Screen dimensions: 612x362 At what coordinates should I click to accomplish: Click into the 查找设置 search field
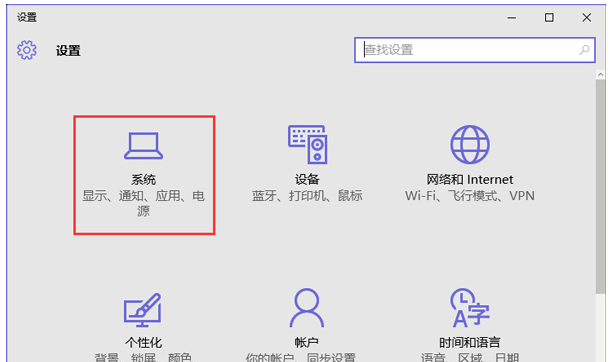coord(475,50)
